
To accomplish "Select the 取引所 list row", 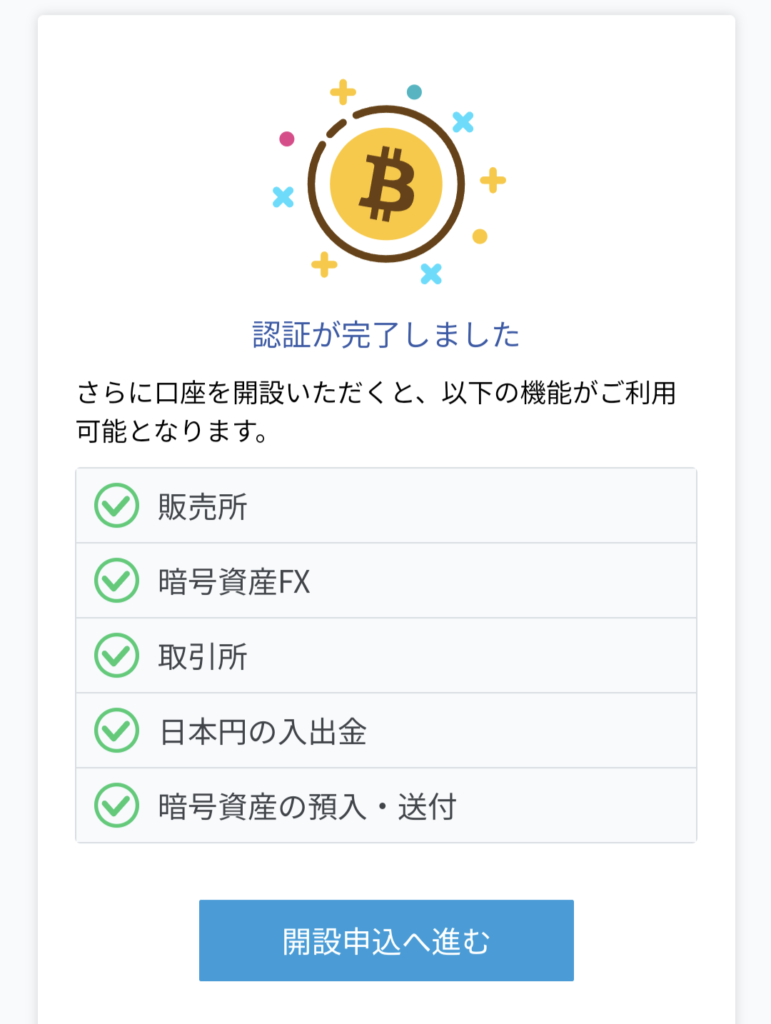I will 386,656.
